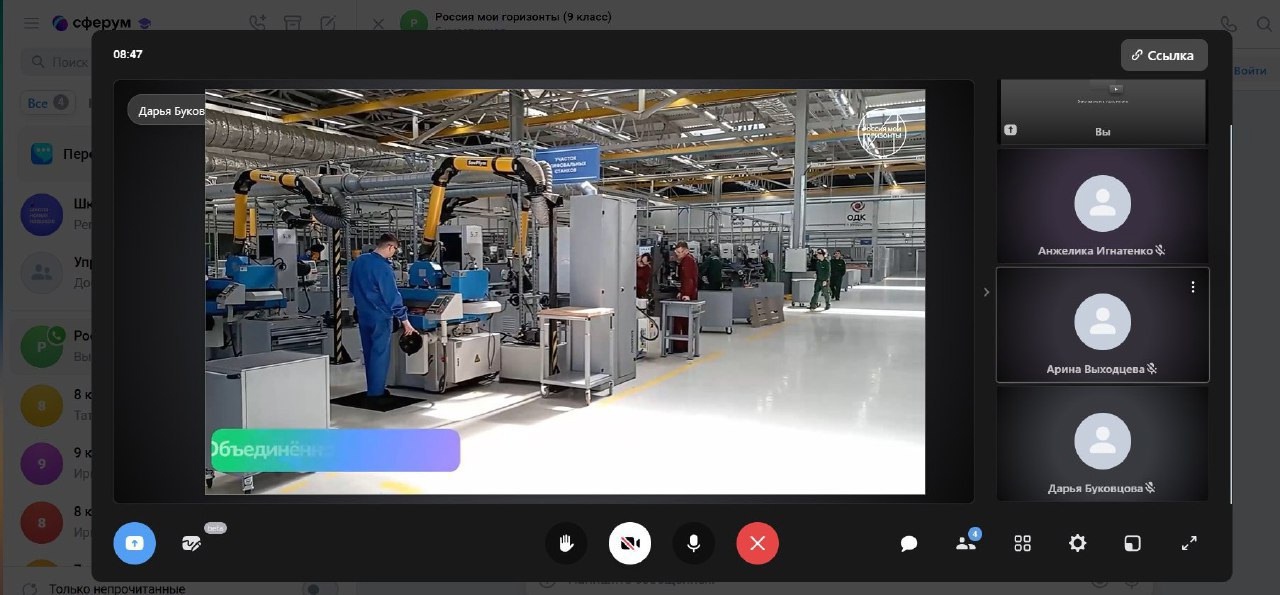
Task: Mute the microphone
Action: [x=694, y=543]
